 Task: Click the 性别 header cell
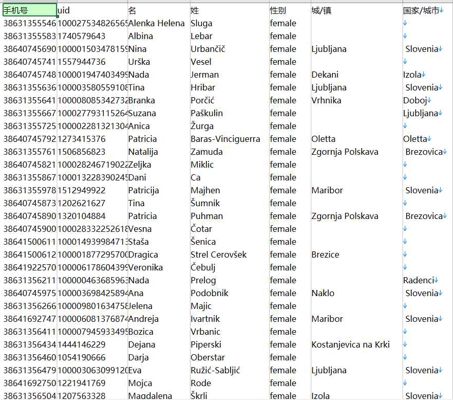click(290, 10)
